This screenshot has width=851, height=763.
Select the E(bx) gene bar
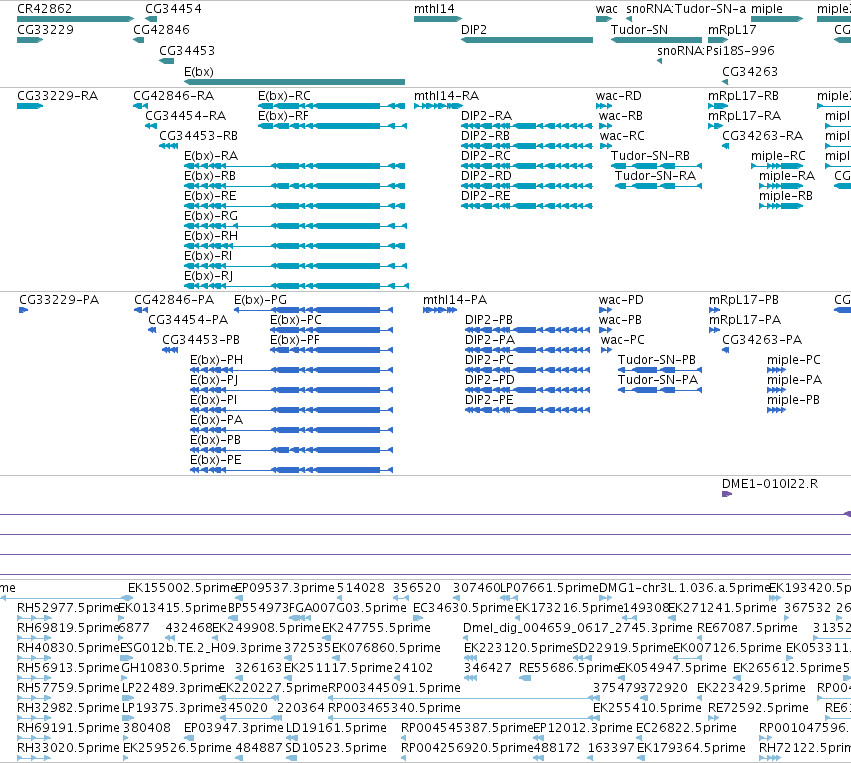click(294, 82)
